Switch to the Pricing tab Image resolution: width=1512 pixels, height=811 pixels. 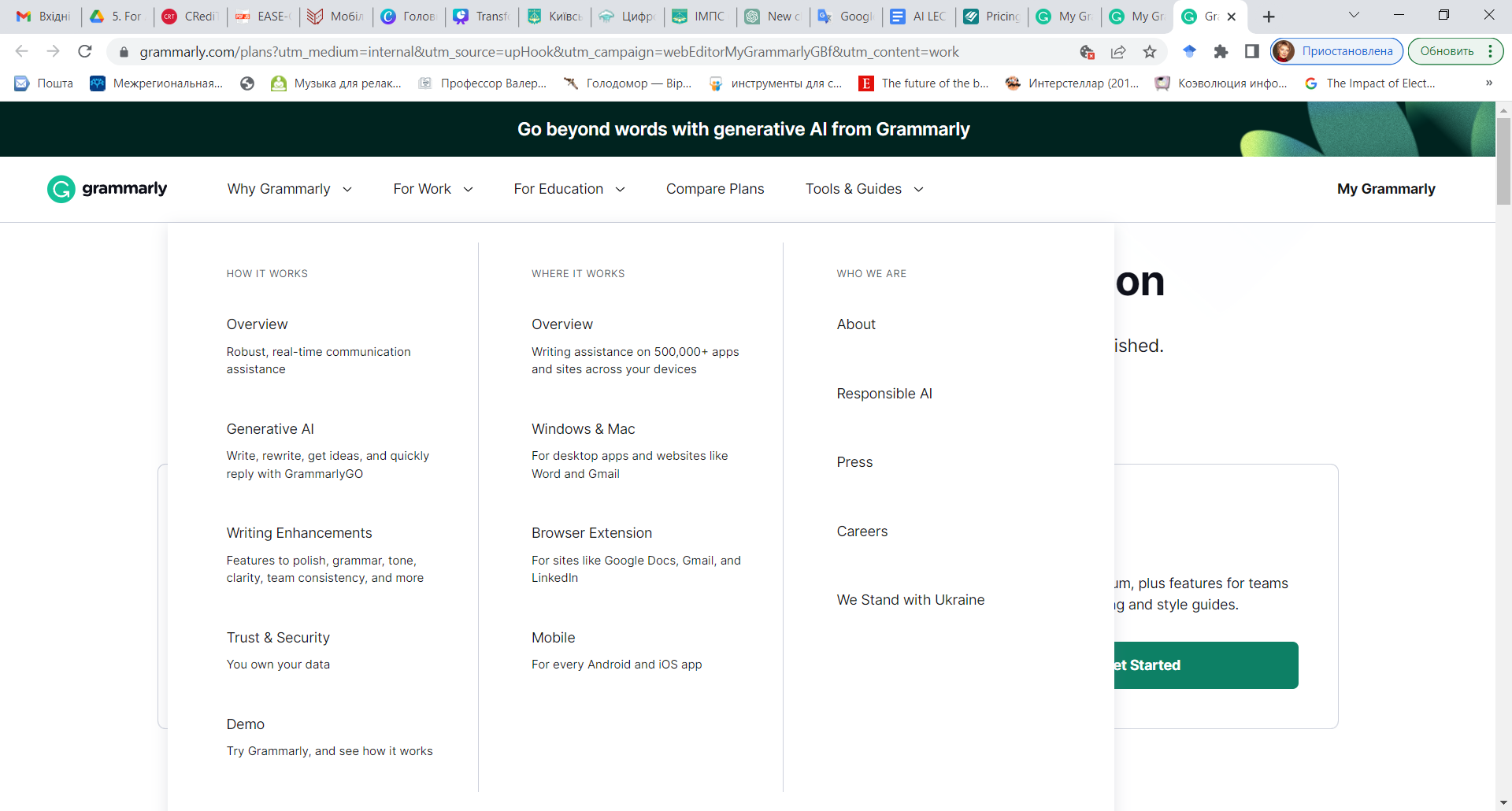click(x=992, y=17)
